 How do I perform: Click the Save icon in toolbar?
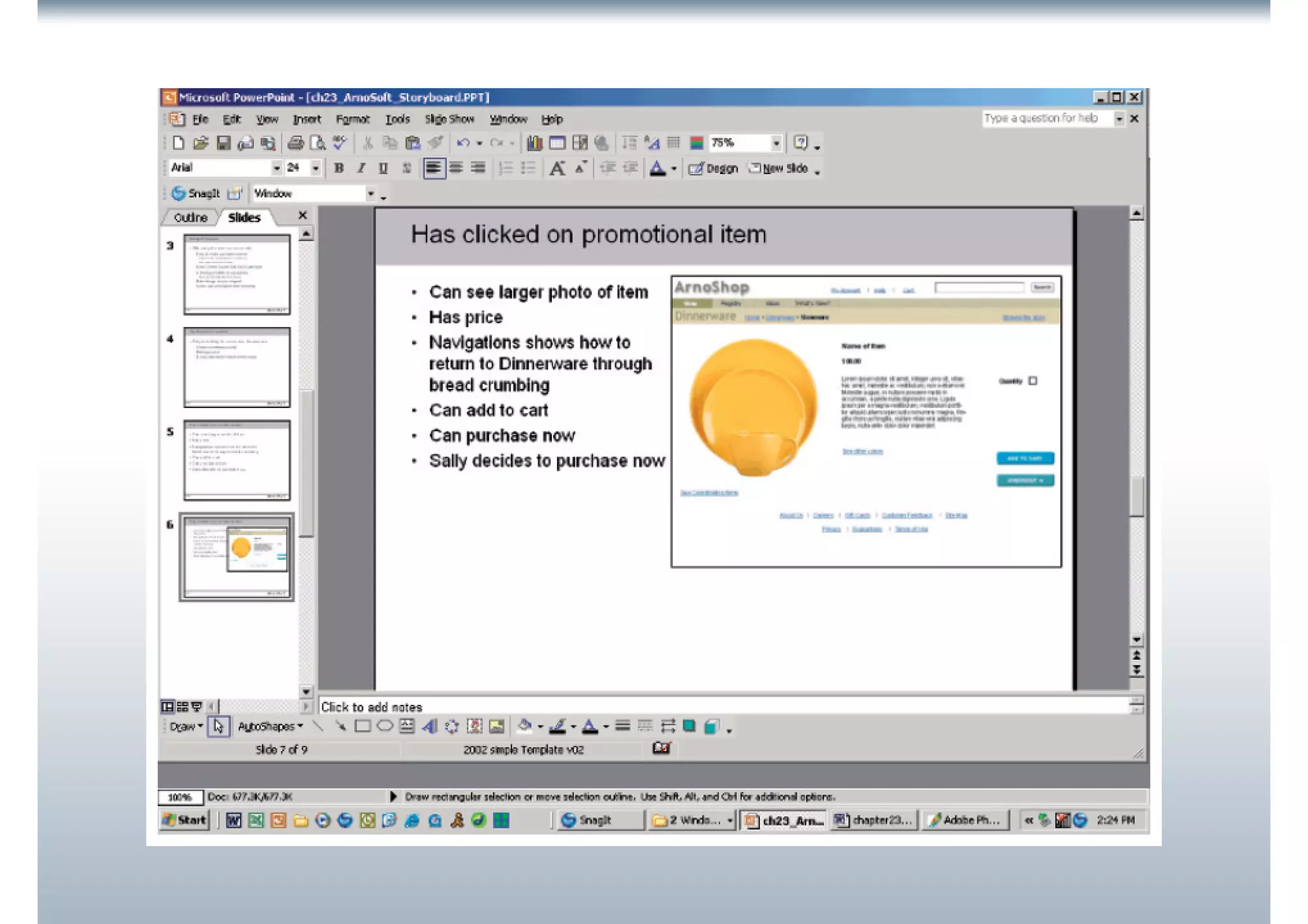click(x=223, y=143)
